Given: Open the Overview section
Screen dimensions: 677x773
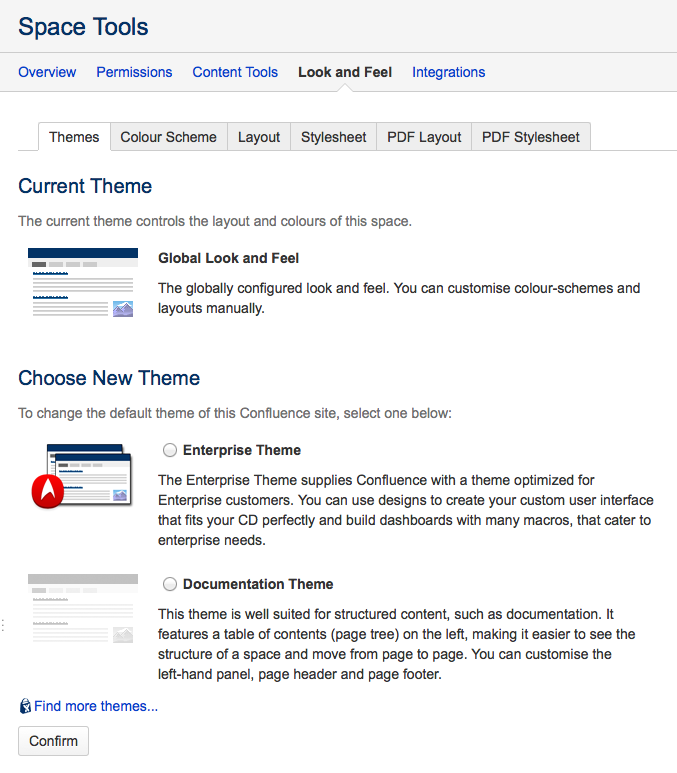Looking at the screenshot, I should pos(47,72).
